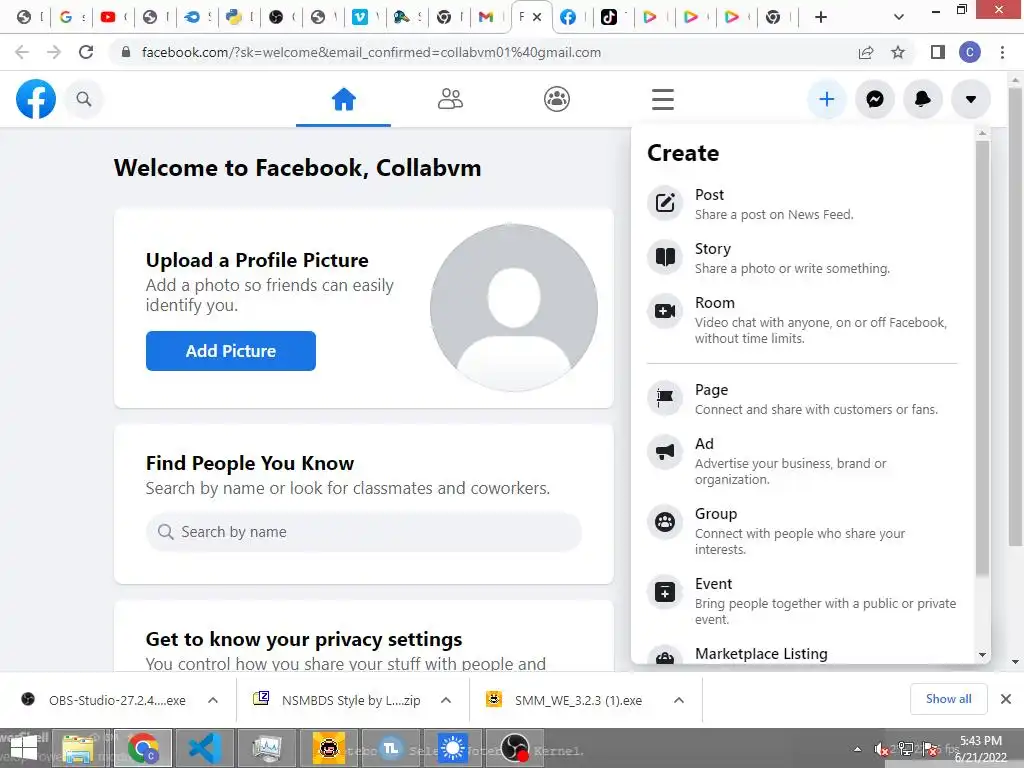Click the default profile picture avatar
The image size is (1024, 768).
(x=513, y=308)
